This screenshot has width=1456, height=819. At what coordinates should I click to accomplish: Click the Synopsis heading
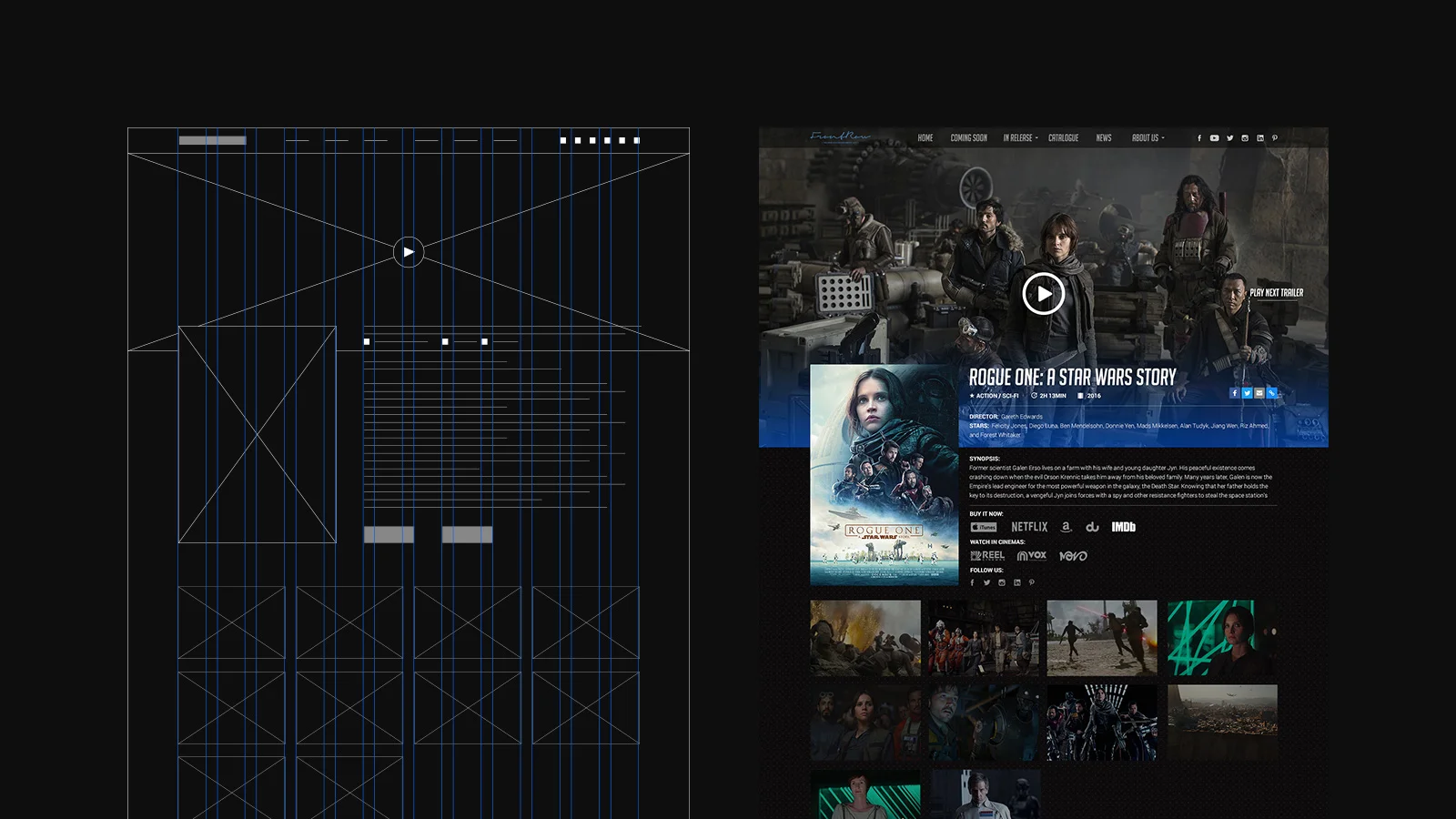tap(985, 459)
